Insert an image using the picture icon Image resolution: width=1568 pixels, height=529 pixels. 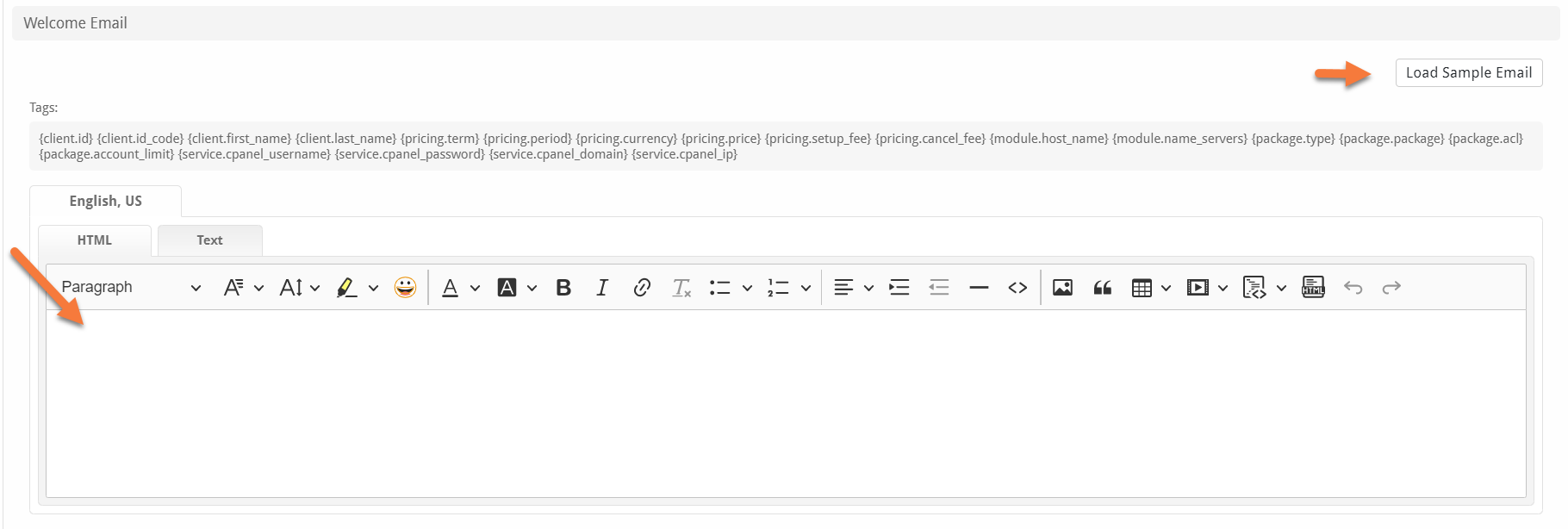(x=1062, y=288)
